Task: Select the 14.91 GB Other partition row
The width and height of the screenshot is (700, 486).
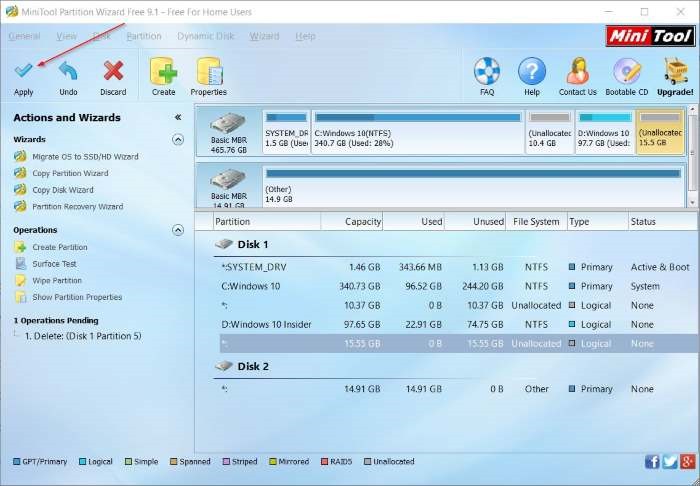Action: [x=458, y=389]
